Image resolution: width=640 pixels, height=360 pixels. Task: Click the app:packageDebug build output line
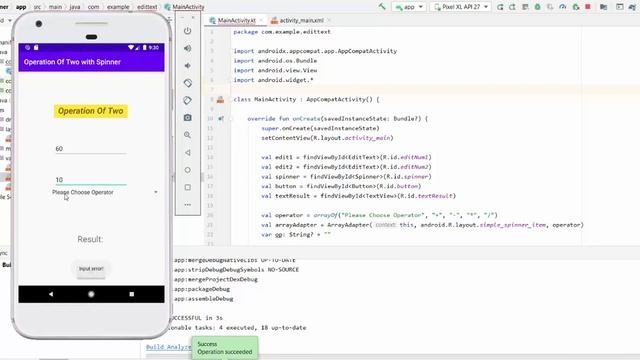coord(202,289)
